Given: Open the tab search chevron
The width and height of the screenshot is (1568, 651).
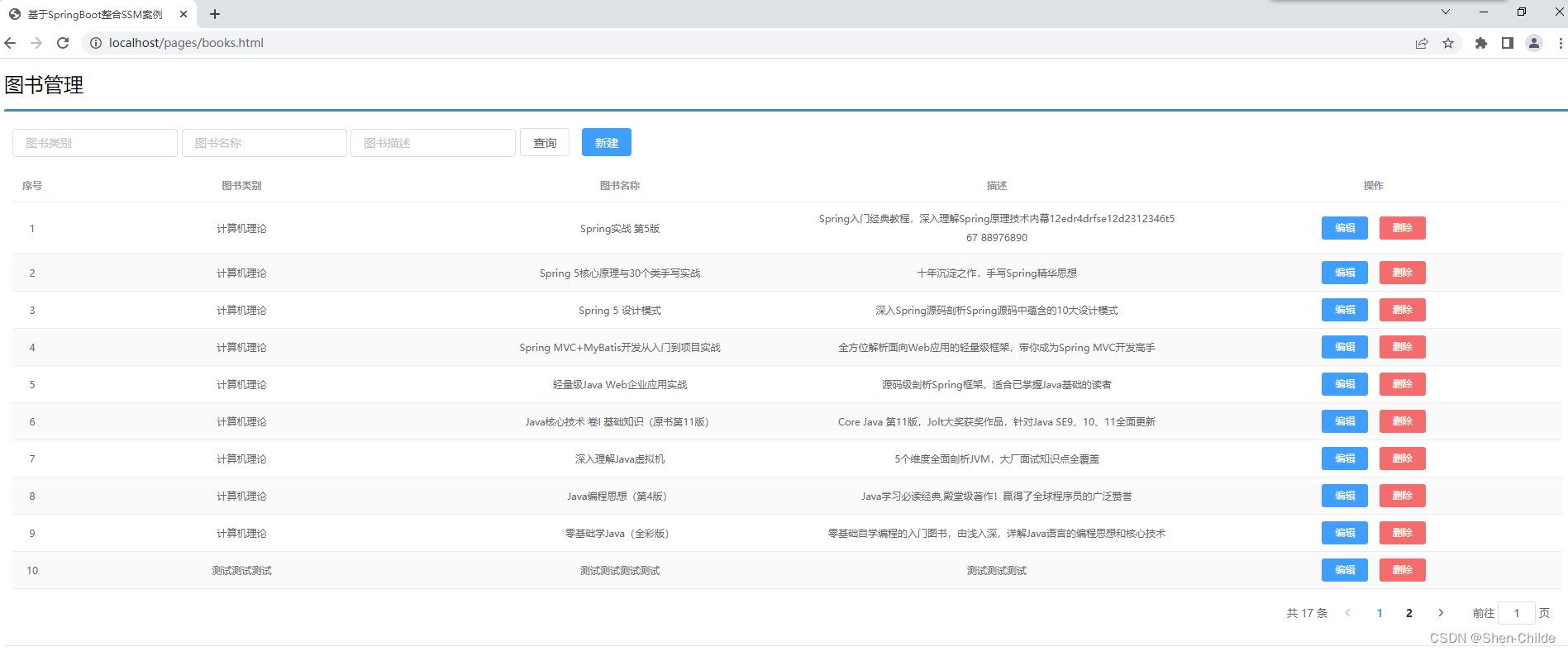Looking at the screenshot, I should point(1446,12).
